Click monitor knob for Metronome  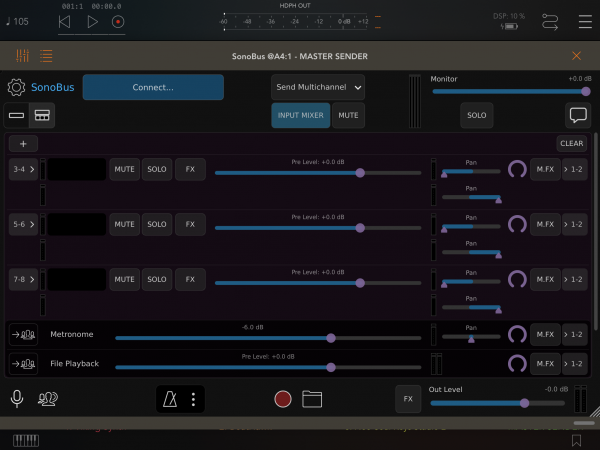tap(517, 334)
